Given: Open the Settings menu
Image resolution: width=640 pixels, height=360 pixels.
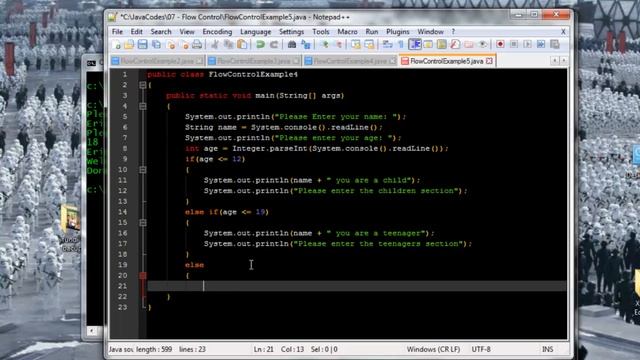Looking at the screenshot, I should [x=291, y=31].
